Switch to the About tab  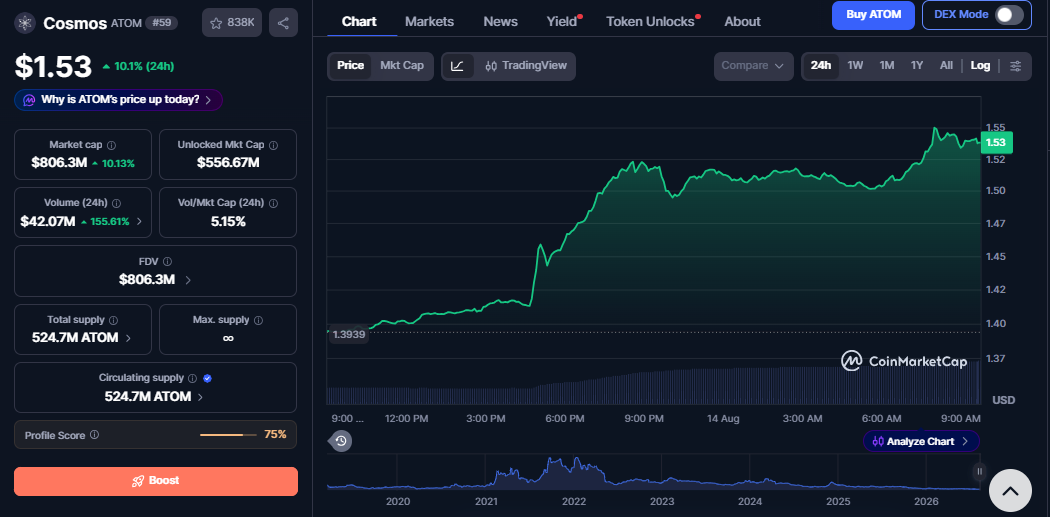click(x=742, y=21)
